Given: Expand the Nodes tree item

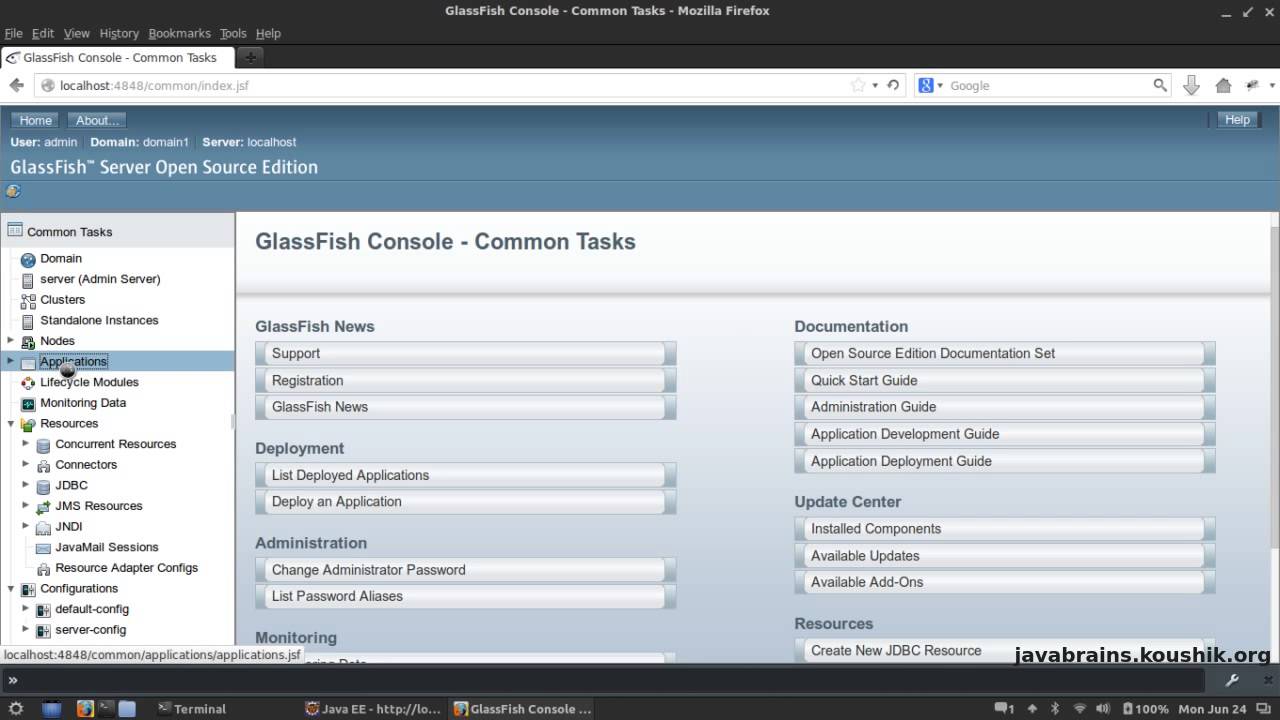Looking at the screenshot, I should [x=11, y=341].
